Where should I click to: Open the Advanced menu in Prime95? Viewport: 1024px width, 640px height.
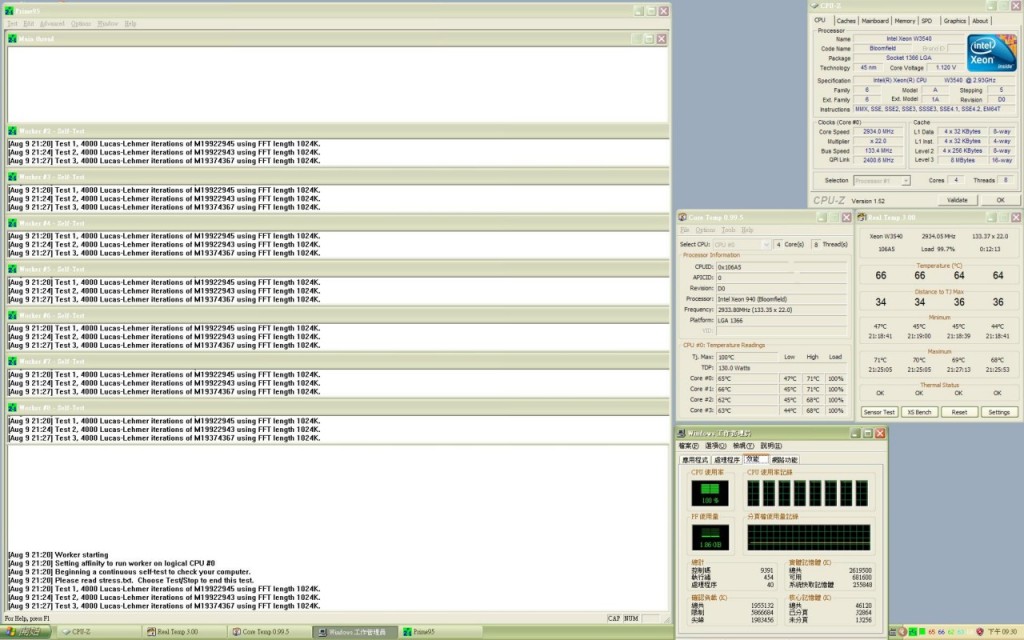(x=52, y=24)
